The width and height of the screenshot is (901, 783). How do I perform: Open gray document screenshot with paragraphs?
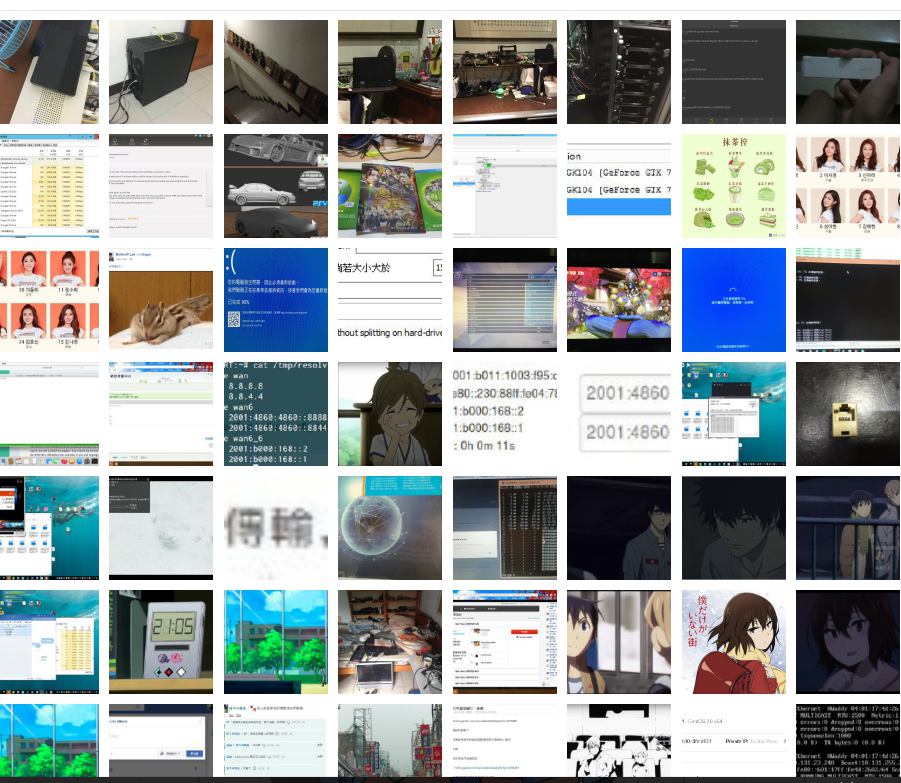pos(161,186)
